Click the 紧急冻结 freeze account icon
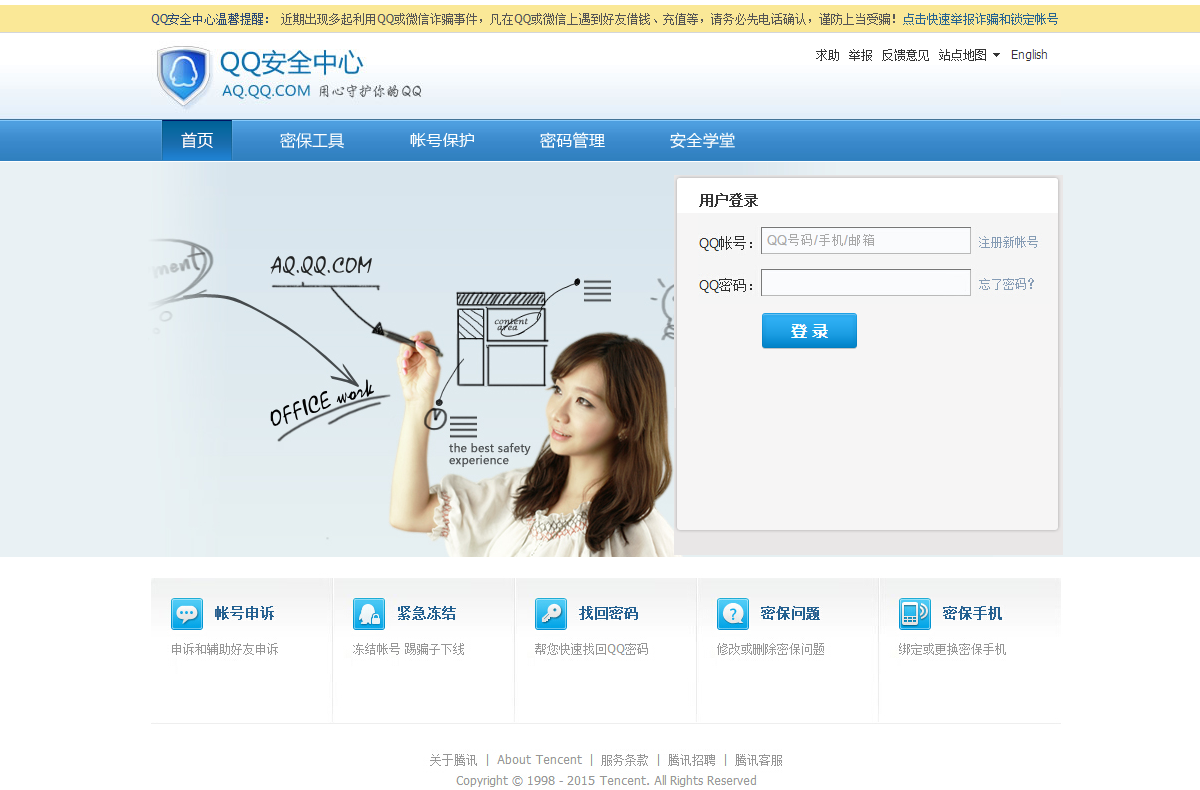The height and width of the screenshot is (790, 1200). click(x=369, y=613)
